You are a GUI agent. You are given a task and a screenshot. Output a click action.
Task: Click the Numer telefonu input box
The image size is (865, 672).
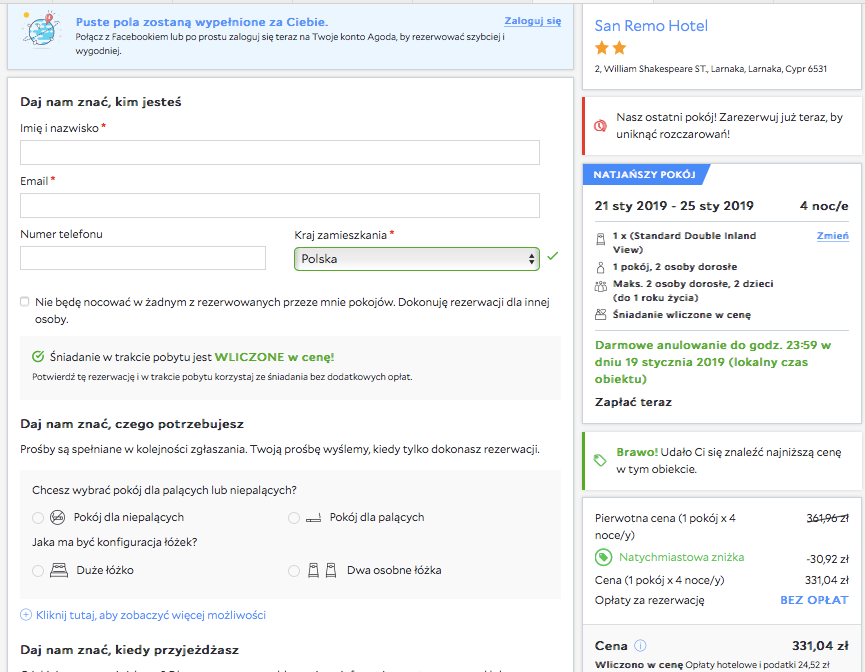pos(143,258)
